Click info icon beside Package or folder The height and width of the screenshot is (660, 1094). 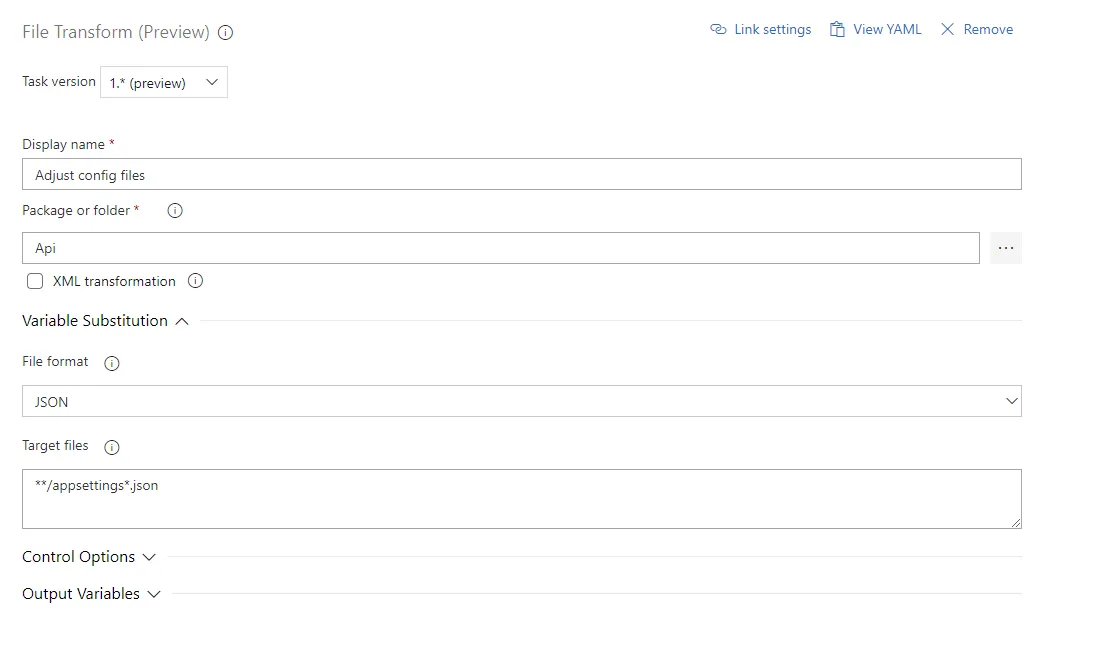[x=175, y=211]
